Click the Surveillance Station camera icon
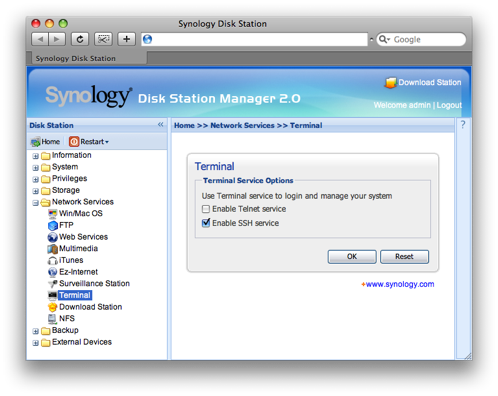Viewport: 498px width, 396px height. [x=53, y=284]
